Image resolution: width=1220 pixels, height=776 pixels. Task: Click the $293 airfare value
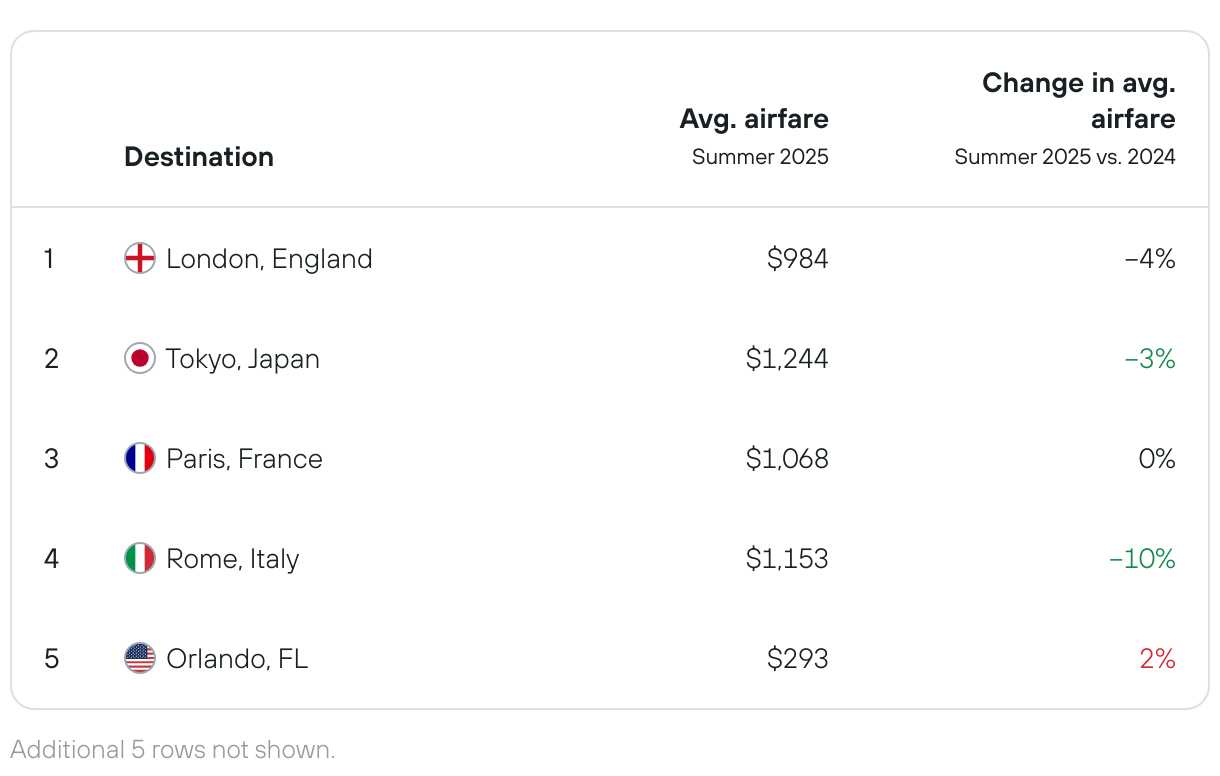pyautogui.click(x=798, y=659)
